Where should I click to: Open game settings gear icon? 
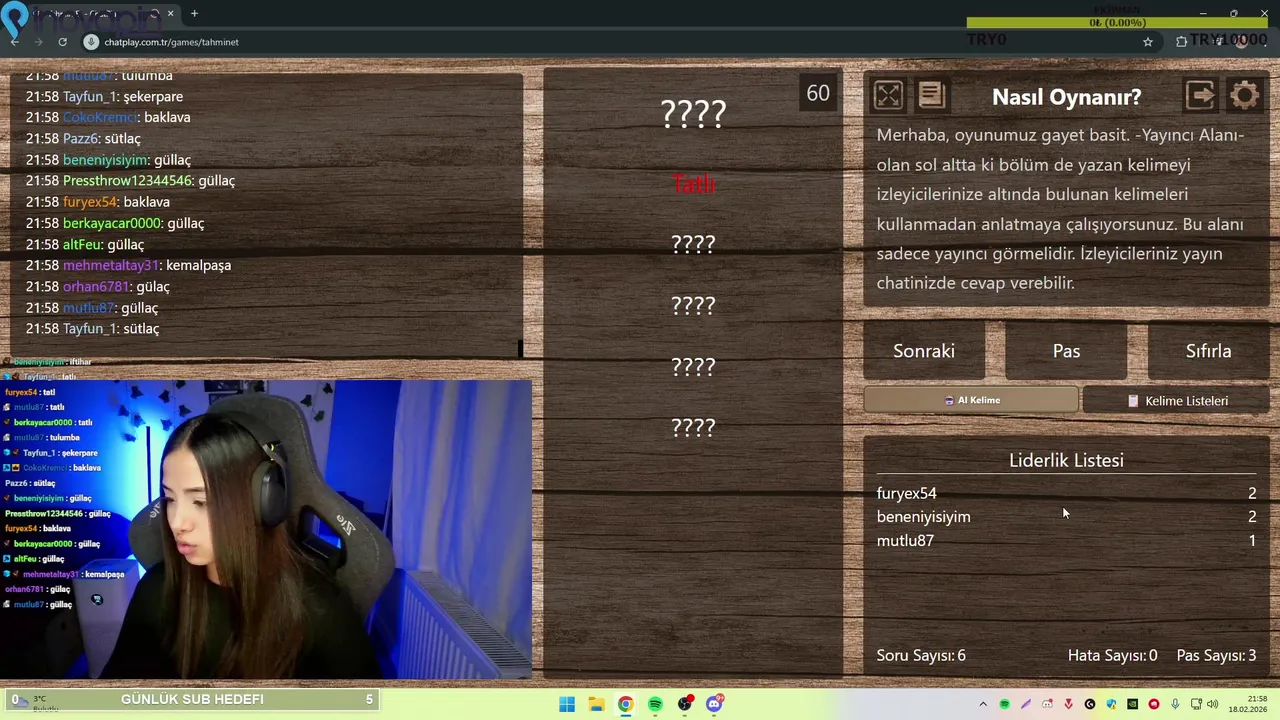pos(1245,96)
